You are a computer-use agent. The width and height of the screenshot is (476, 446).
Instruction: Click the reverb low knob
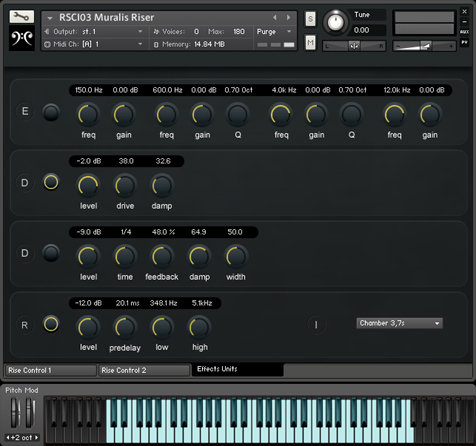[x=162, y=328]
